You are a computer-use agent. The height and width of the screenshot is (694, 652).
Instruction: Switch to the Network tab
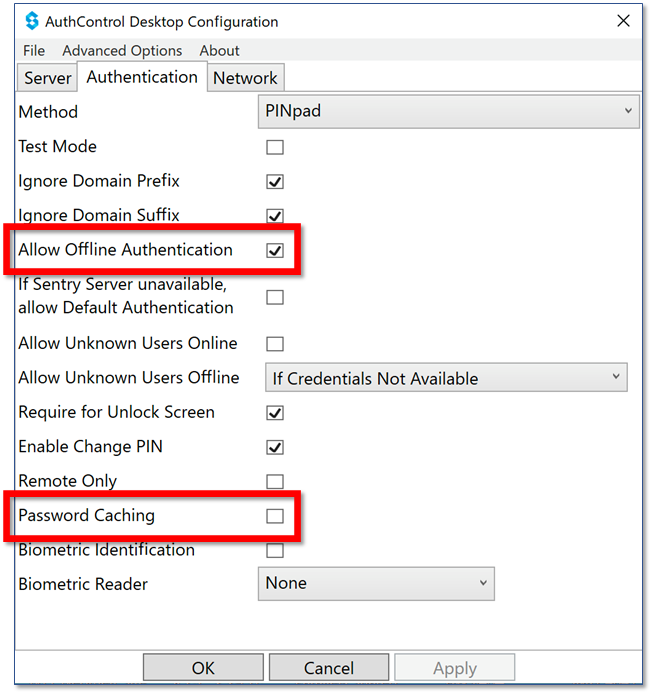[245, 78]
